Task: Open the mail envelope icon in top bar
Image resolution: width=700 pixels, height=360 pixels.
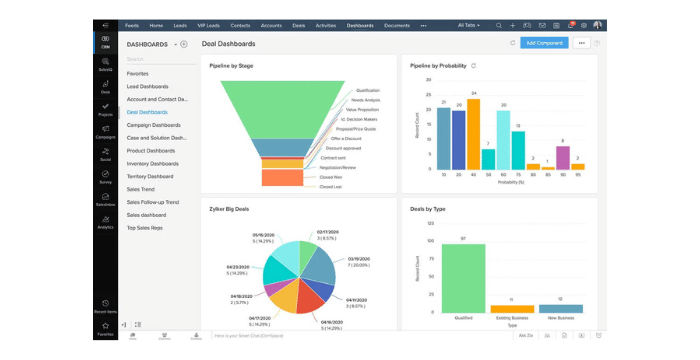Action: [542, 25]
